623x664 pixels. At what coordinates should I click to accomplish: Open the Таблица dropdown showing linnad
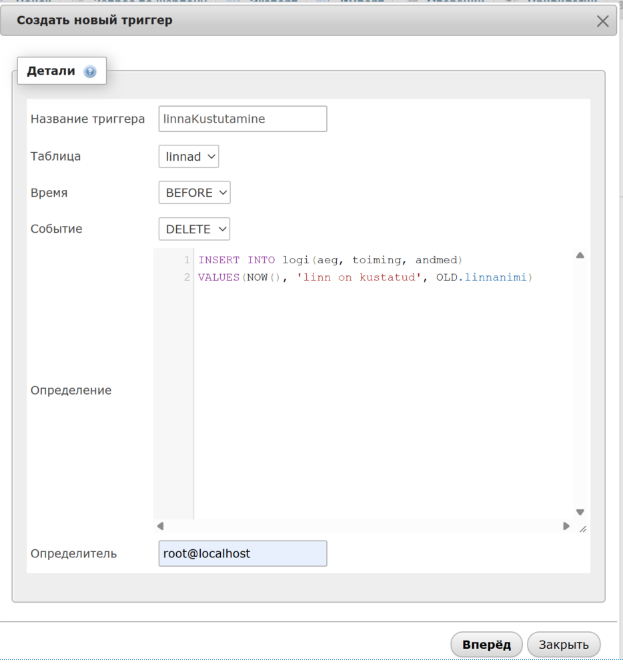click(188, 157)
